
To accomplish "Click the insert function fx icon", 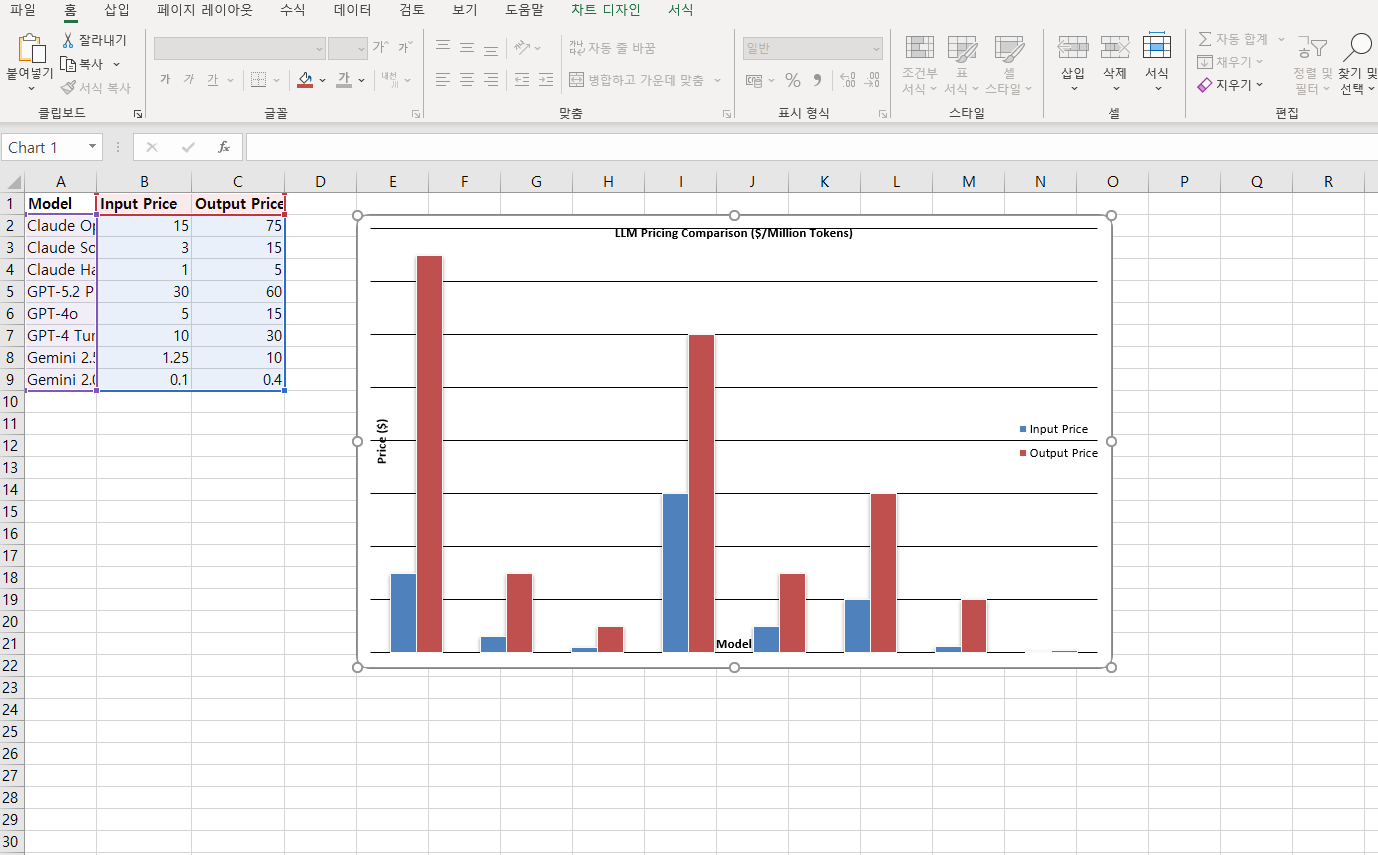I will (224, 147).
